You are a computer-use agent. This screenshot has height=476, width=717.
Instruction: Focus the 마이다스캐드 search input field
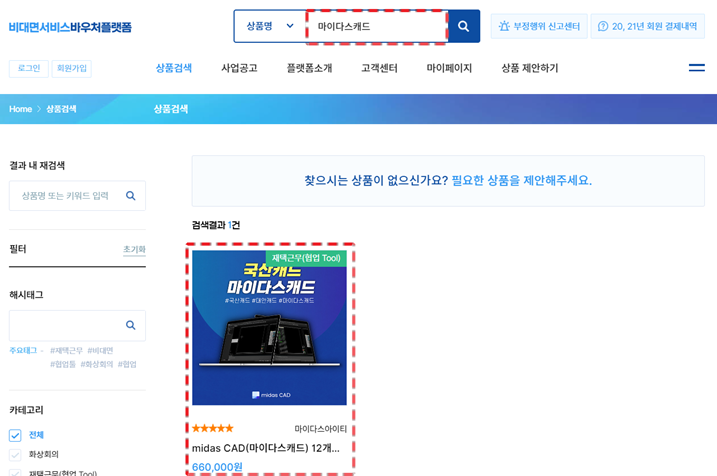click(377, 27)
